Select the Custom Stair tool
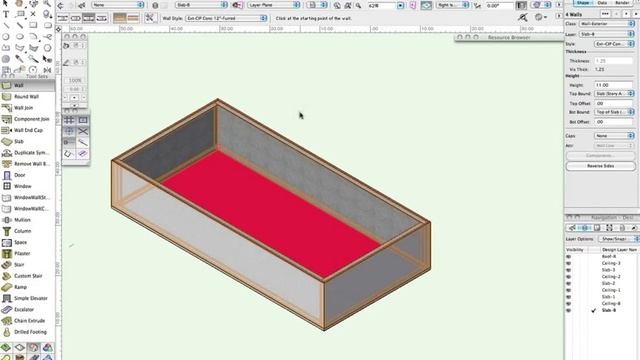This screenshot has width=640, height=360. click(x=27, y=276)
